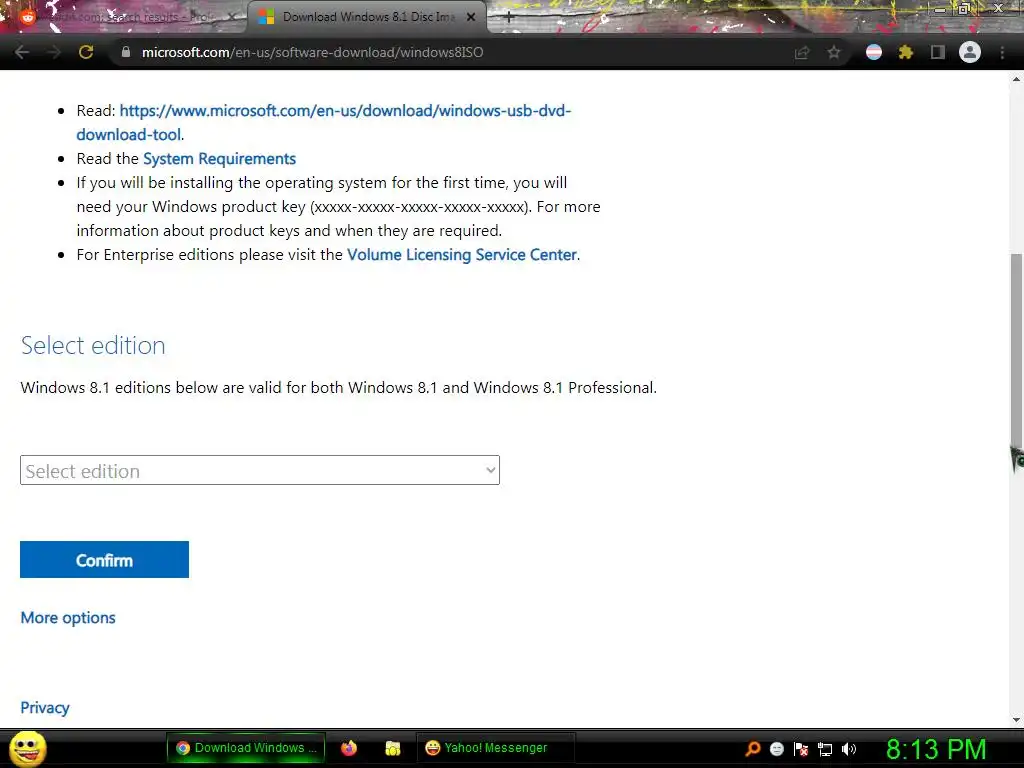This screenshot has width=1024, height=768.
Task: Click the volume speaker tray icon
Action: (x=849, y=749)
